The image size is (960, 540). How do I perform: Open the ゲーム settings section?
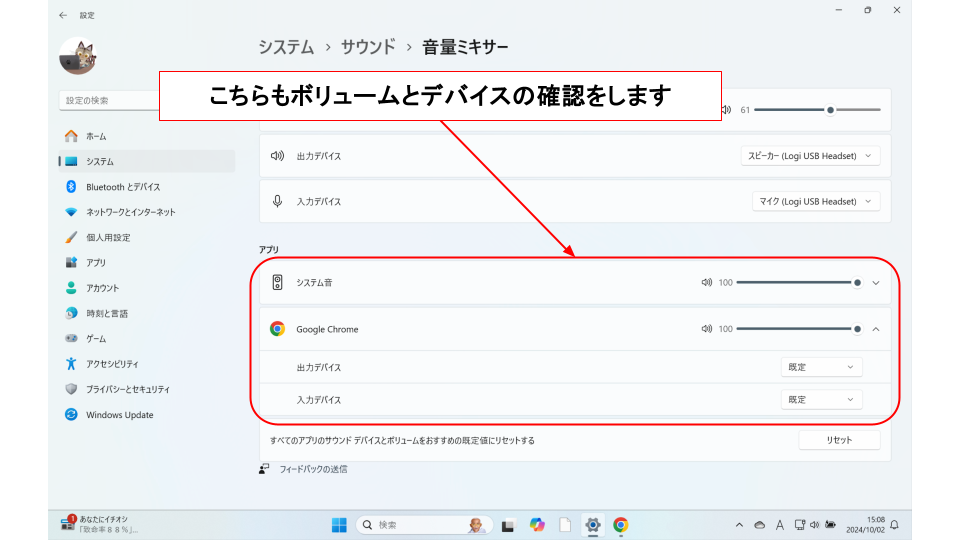pos(96,339)
